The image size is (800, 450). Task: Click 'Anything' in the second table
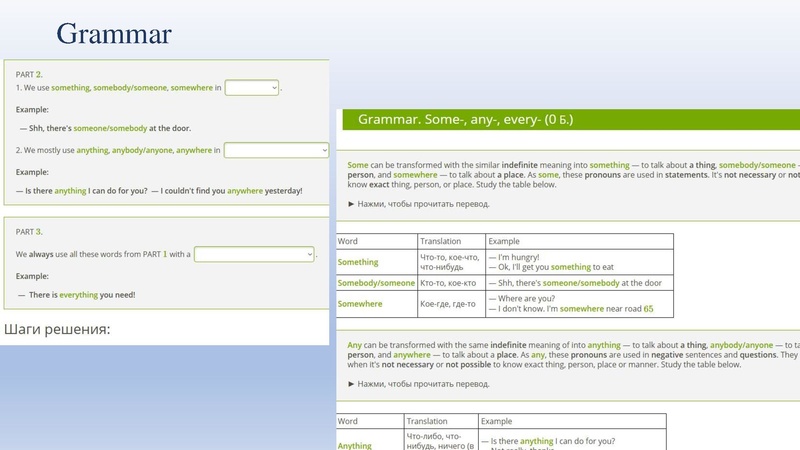pos(354,445)
